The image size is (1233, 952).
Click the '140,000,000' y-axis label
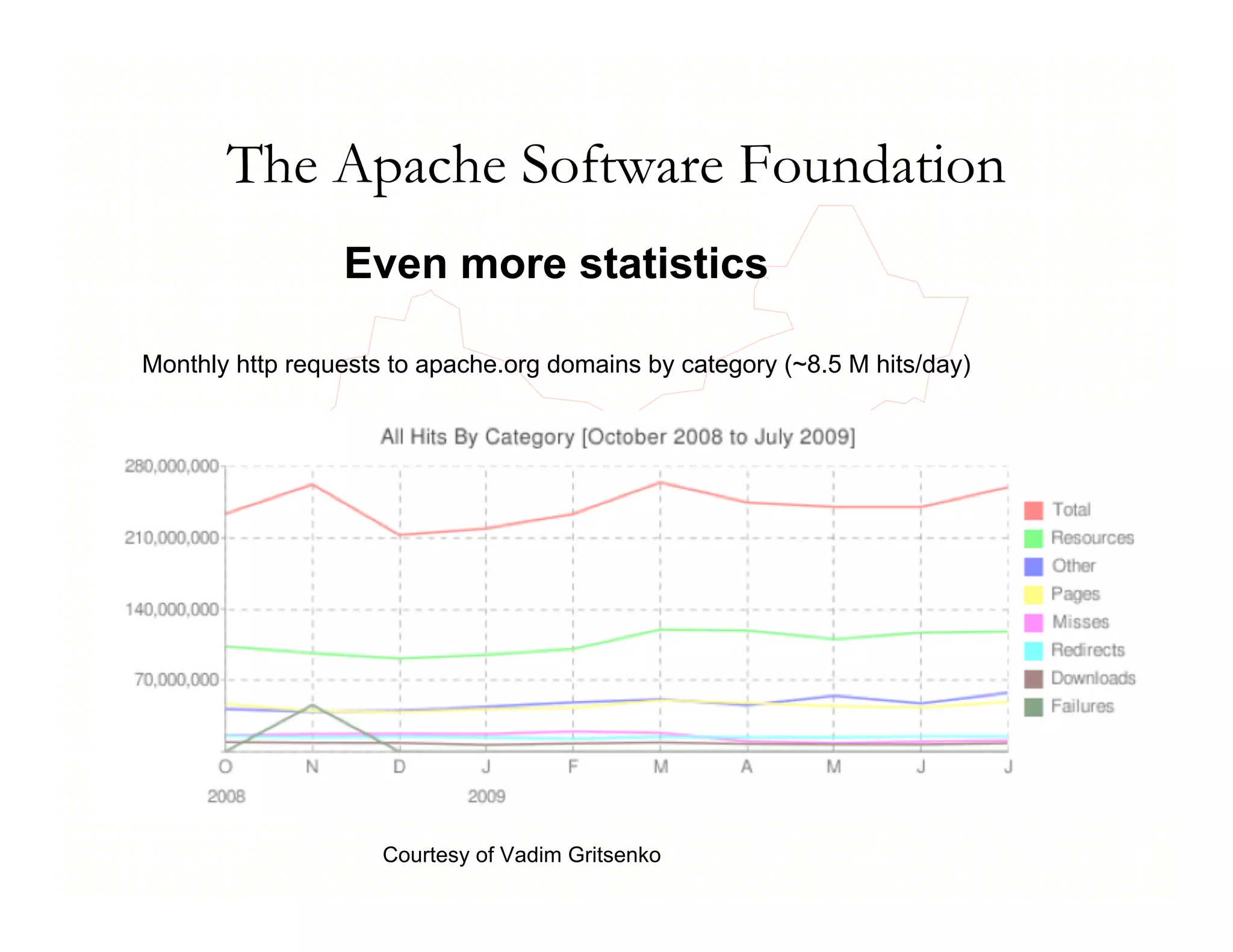[x=172, y=610]
